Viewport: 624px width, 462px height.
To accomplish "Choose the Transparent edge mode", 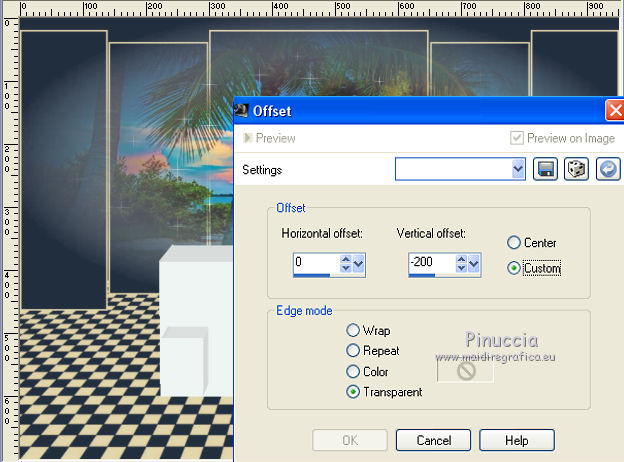I will tap(353, 392).
